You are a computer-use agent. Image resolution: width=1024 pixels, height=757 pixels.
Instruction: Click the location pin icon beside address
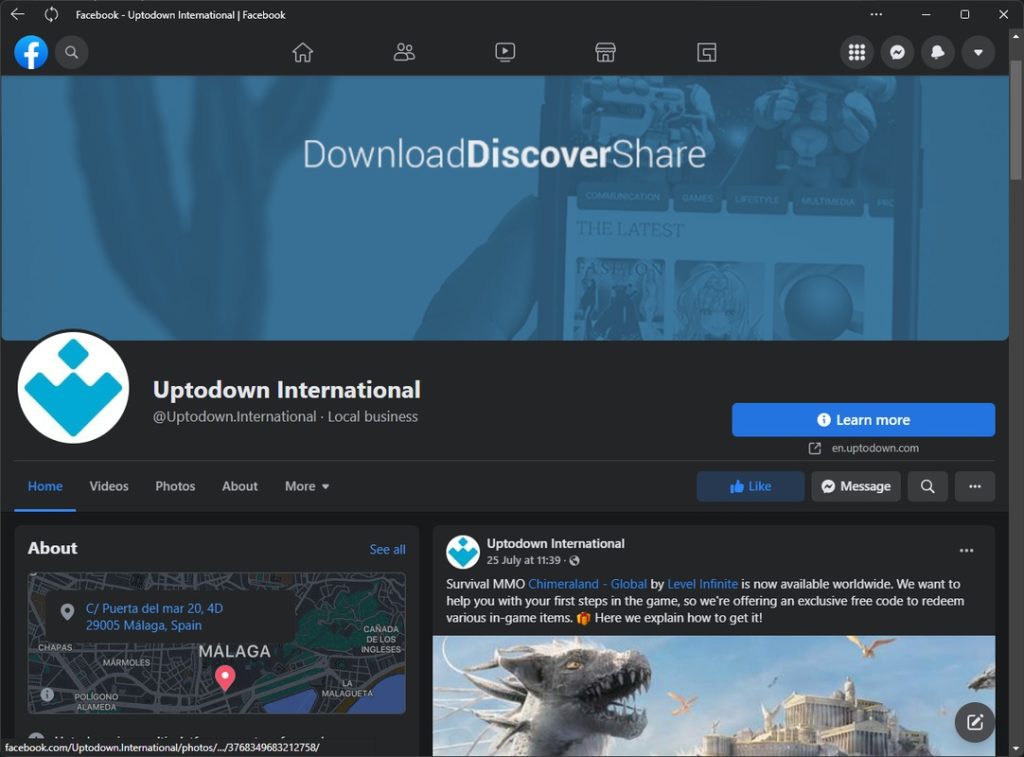(67, 612)
